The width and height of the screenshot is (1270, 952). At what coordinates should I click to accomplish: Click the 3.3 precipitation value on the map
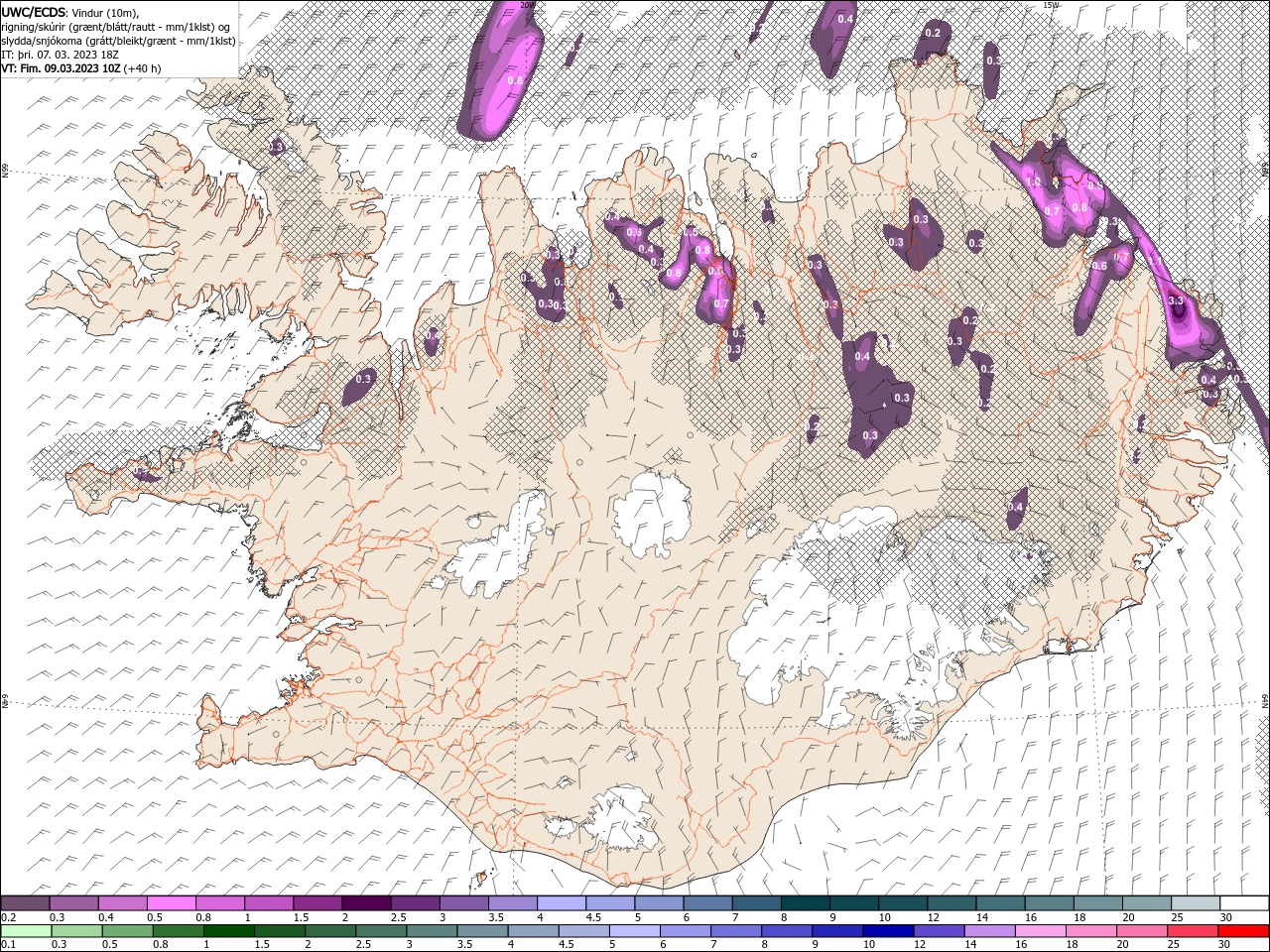pyautogui.click(x=1178, y=299)
